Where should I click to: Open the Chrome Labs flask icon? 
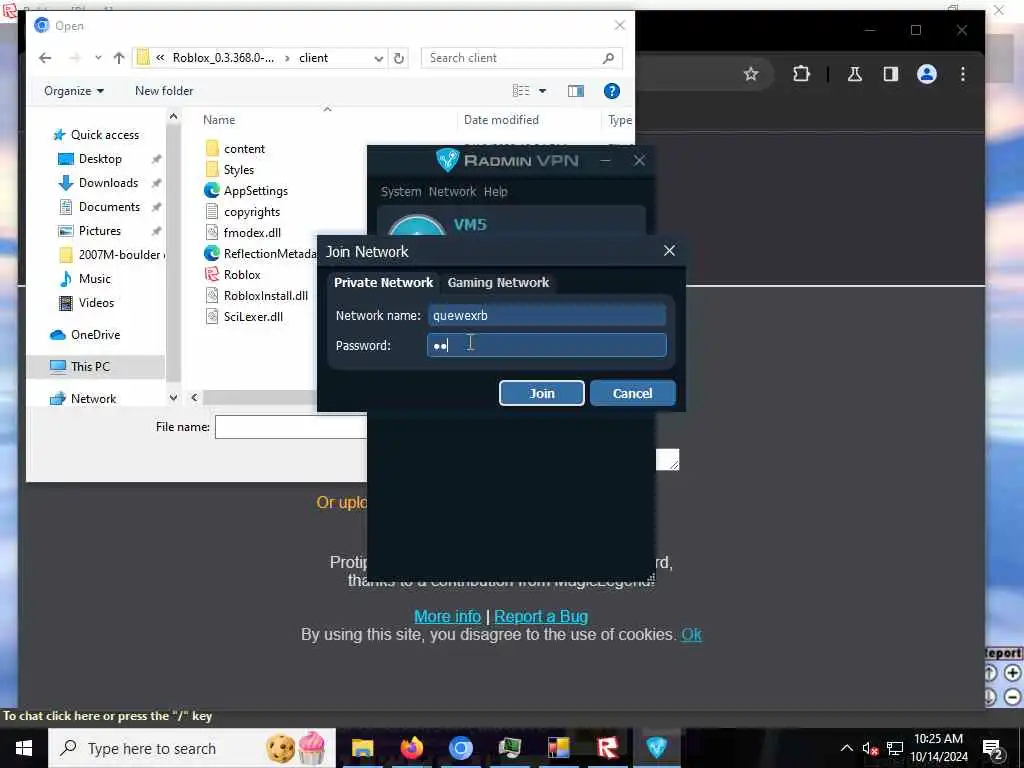pos(854,74)
